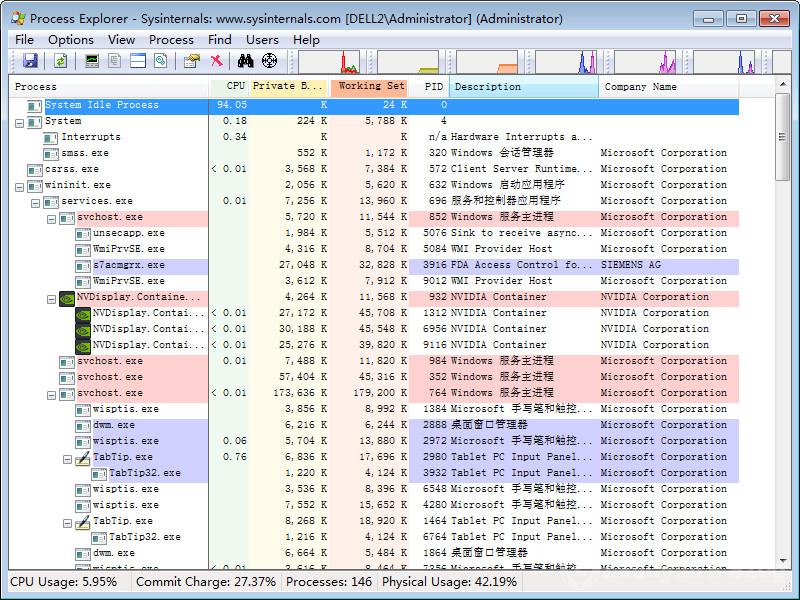This screenshot has width=800, height=600.
Task: Click the icon beside s7acmgrx.exe
Action: pos(83,266)
